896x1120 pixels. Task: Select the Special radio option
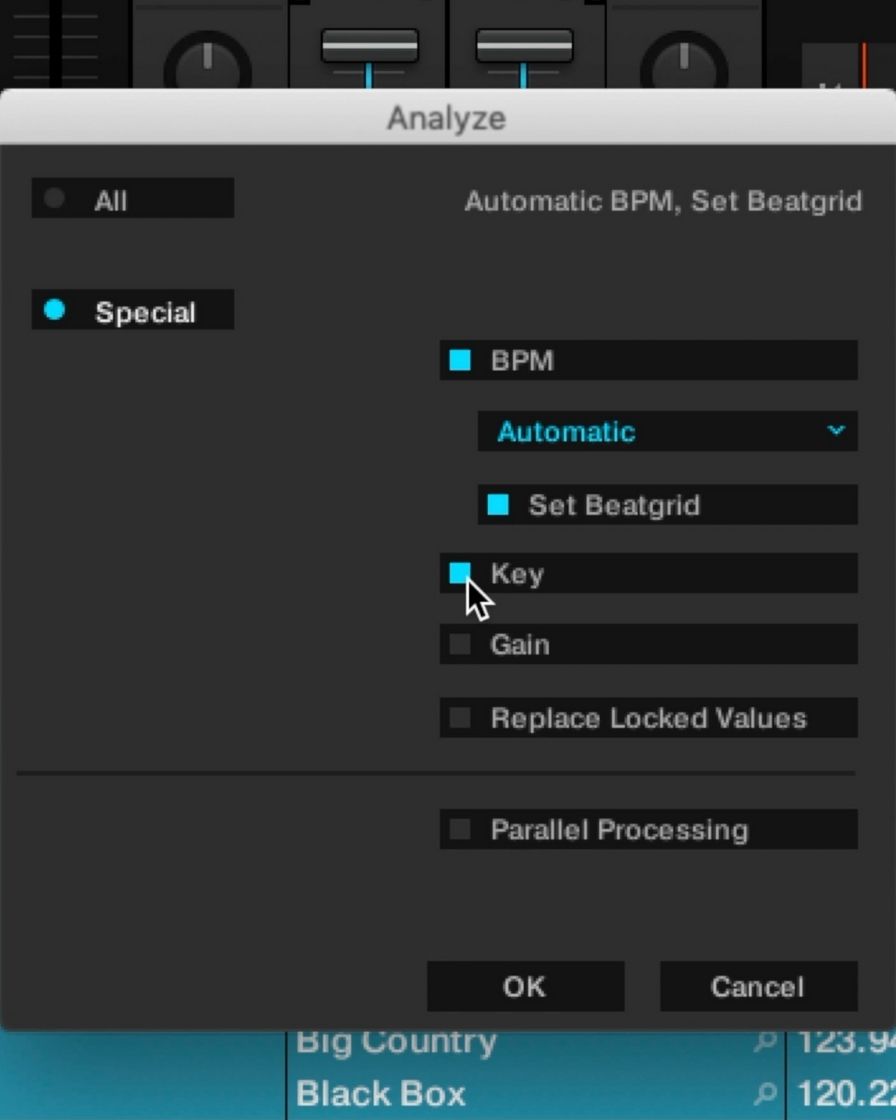click(x=55, y=311)
